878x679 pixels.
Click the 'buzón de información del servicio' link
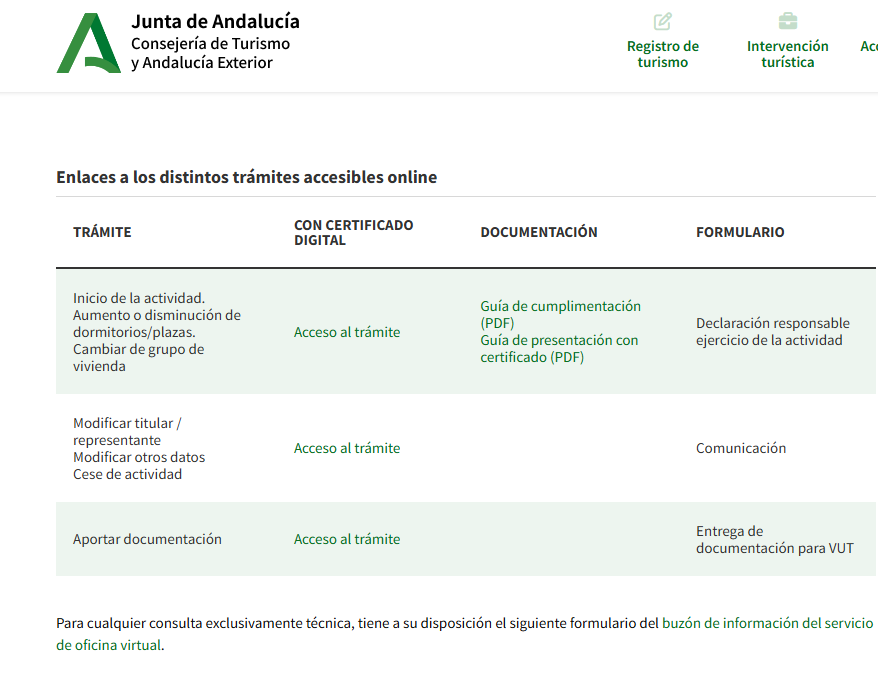coord(767,621)
